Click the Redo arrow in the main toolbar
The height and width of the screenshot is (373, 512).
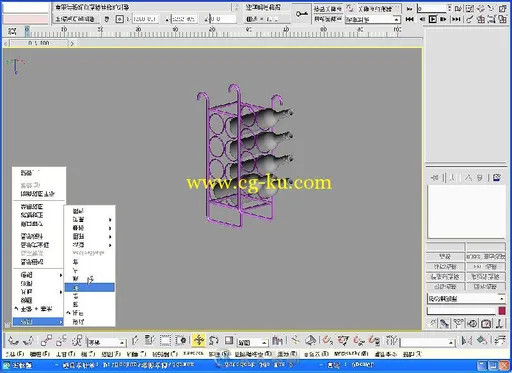click(x=29, y=341)
